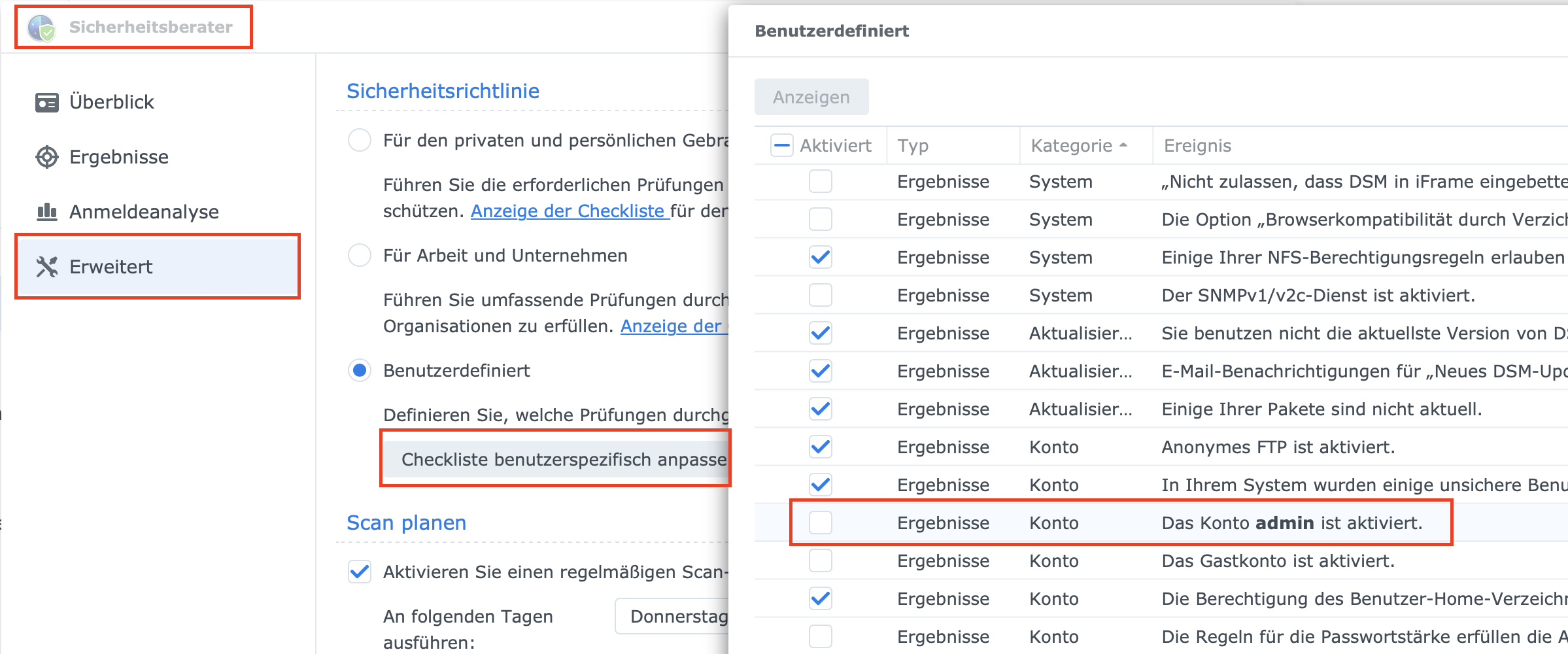This screenshot has width=1568, height=654.
Task: Toggle the Aktiviert header select-all checkbox
Action: pos(781,145)
